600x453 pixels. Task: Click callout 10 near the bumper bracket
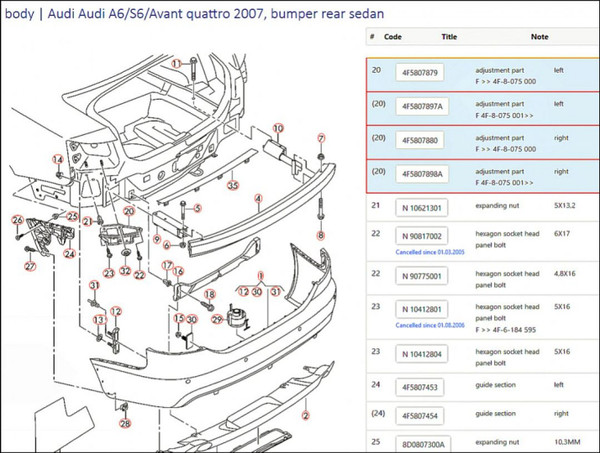(278, 128)
